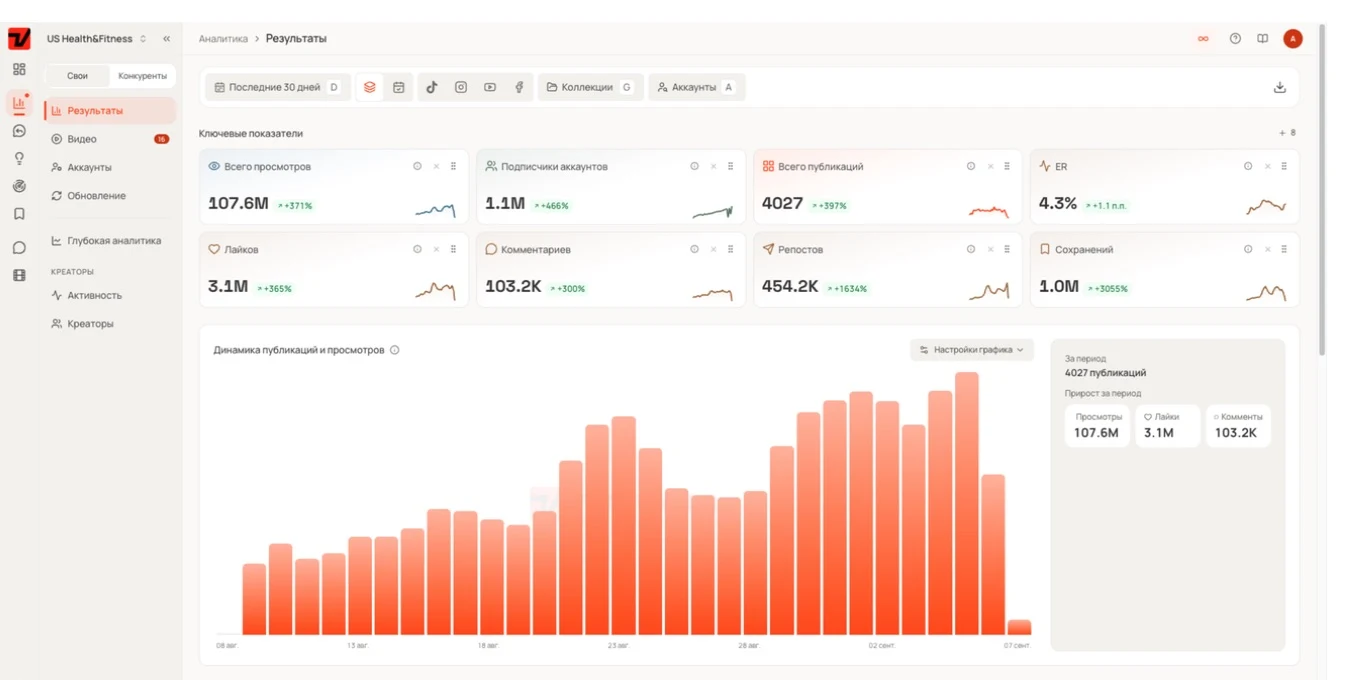
Task: Open 'Активность' under Креаторы
Action: (110, 296)
